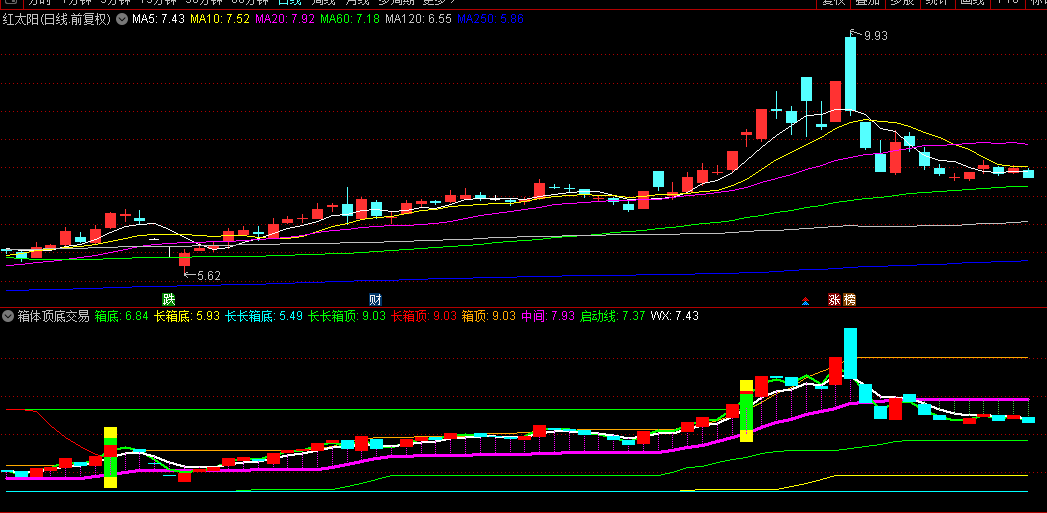Screen dimensions: 1047x513
Task: Click the 5.62 low price label
Action: (208, 275)
